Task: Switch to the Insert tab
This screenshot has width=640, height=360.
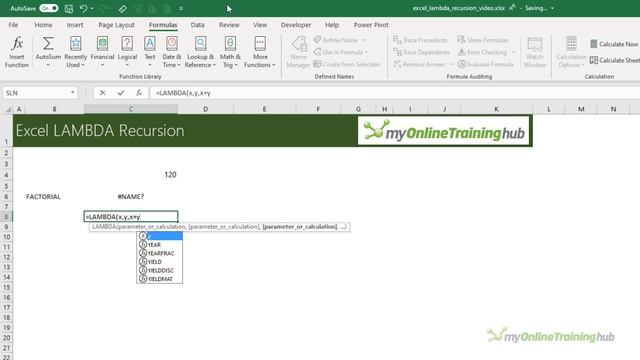Action: [x=75, y=25]
